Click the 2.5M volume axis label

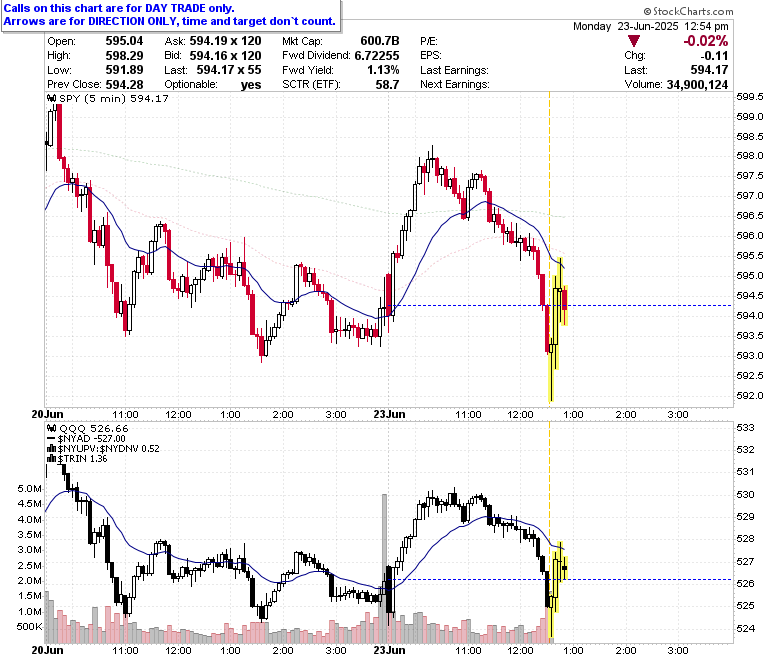30,565
